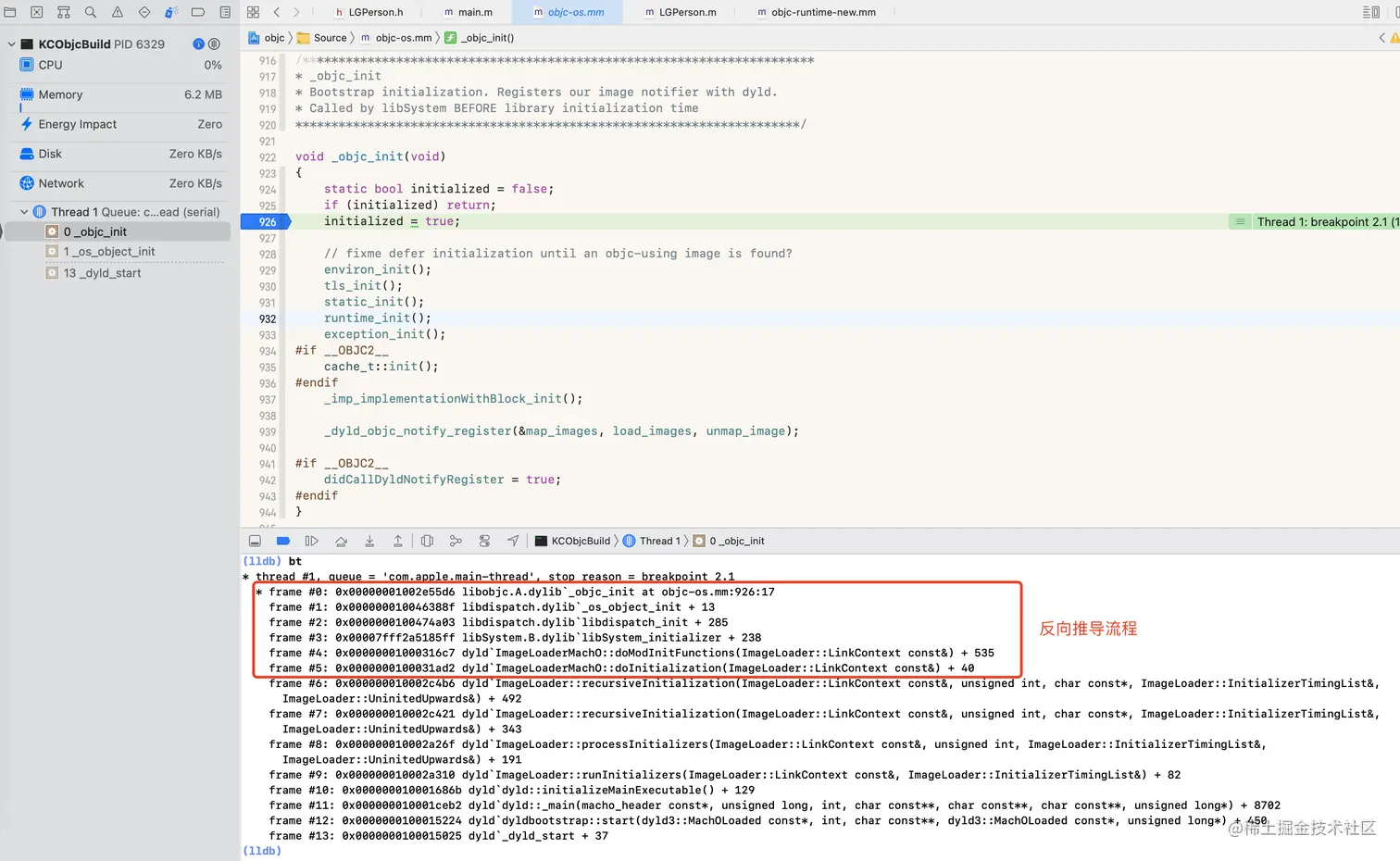Image resolution: width=1400 pixels, height=861 pixels.
Task: Select stack frame 0 _objc_init
Action: coord(118,231)
